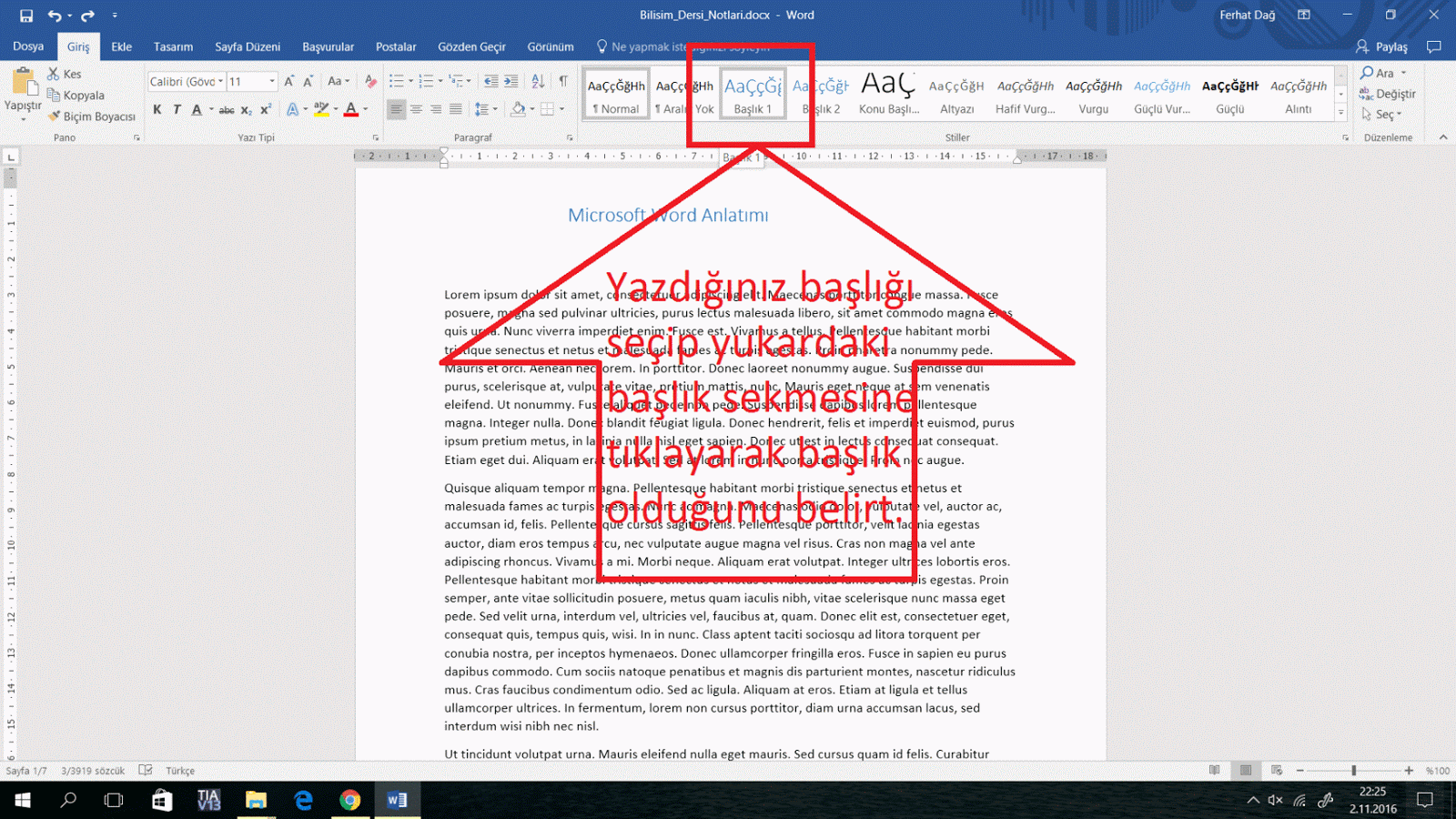Switch to Okuma Modu view in status bar
Image resolution: width=1456 pixels, height=819 pixels.
click(1215, 770)
